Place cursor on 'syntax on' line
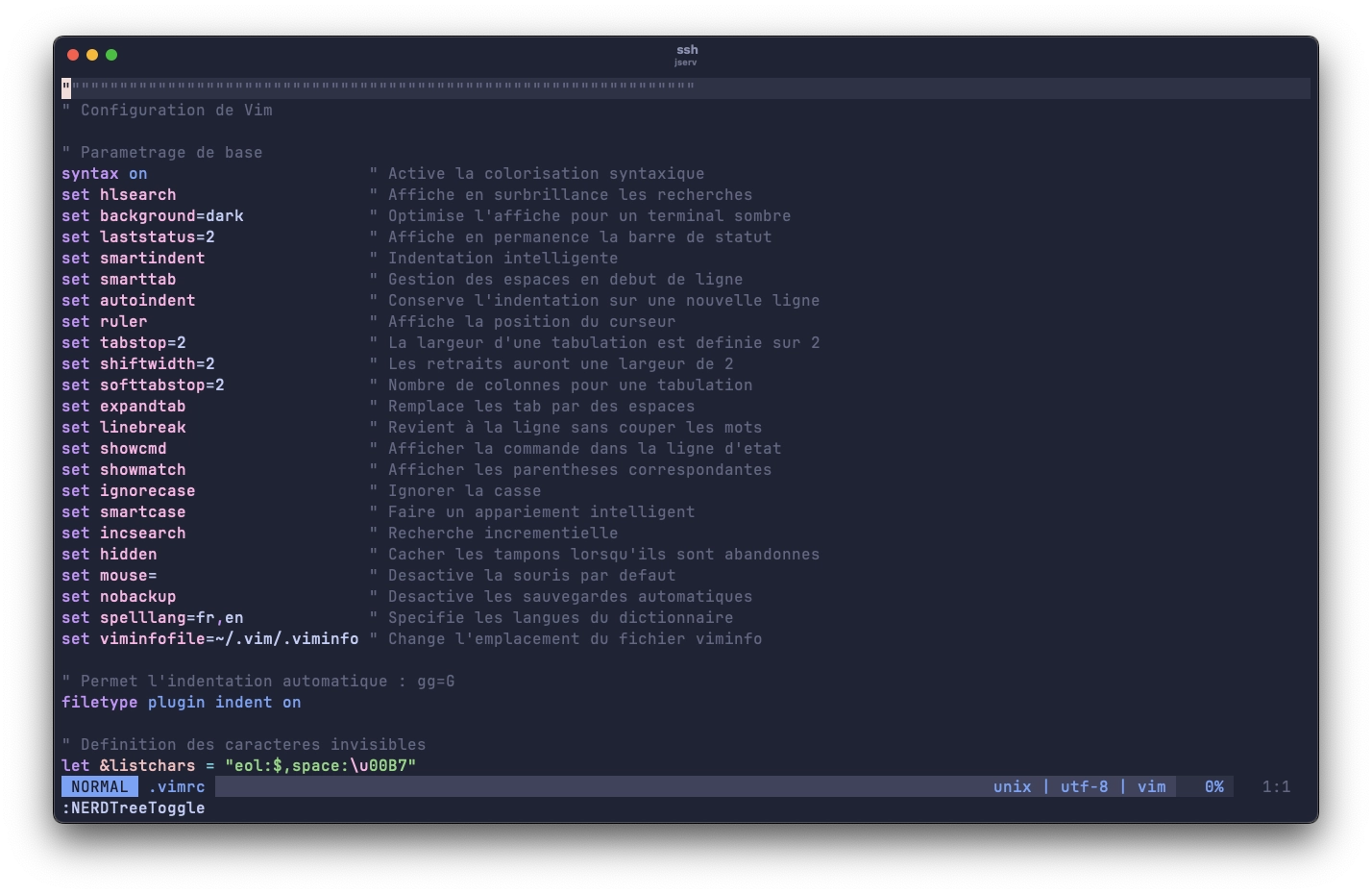This screenshot has width=1372, height=894. click(105, 174)
